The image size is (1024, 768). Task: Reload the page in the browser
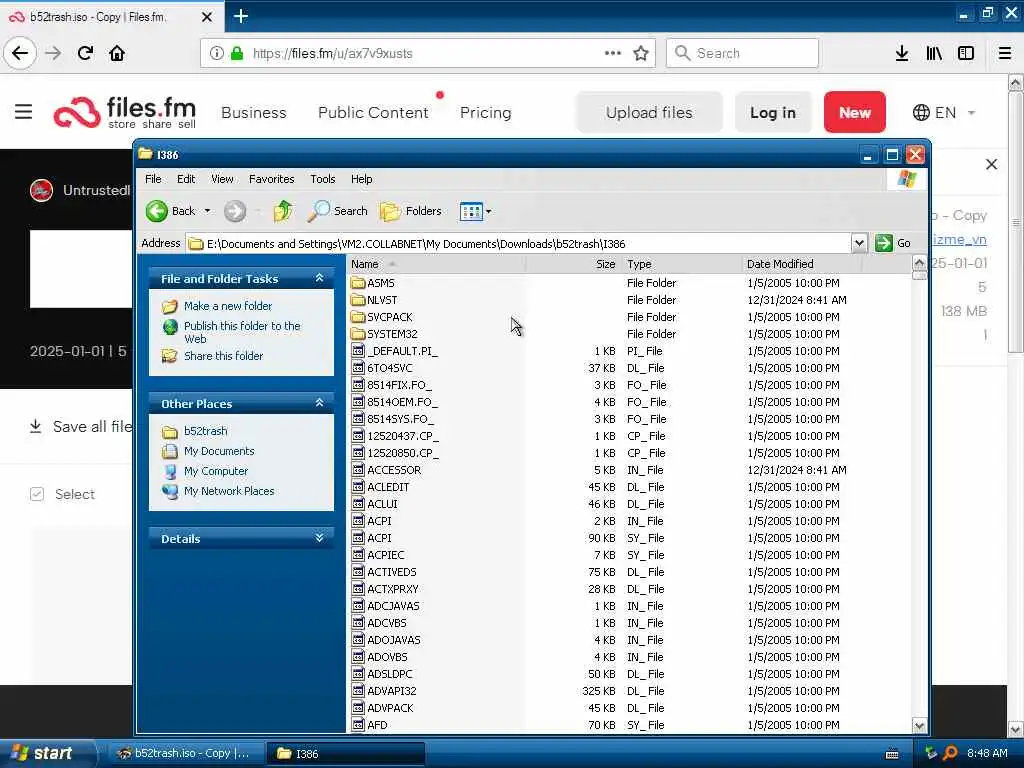click(x=86, y=53)
